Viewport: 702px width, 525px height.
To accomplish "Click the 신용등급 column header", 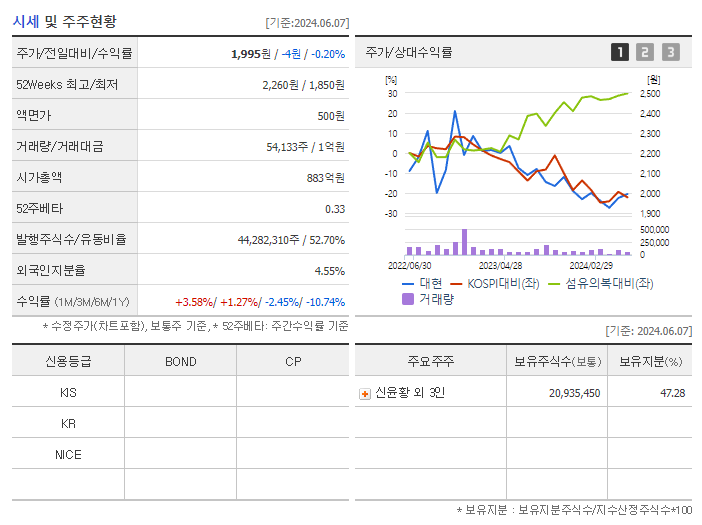I will (x=68, y=361).
